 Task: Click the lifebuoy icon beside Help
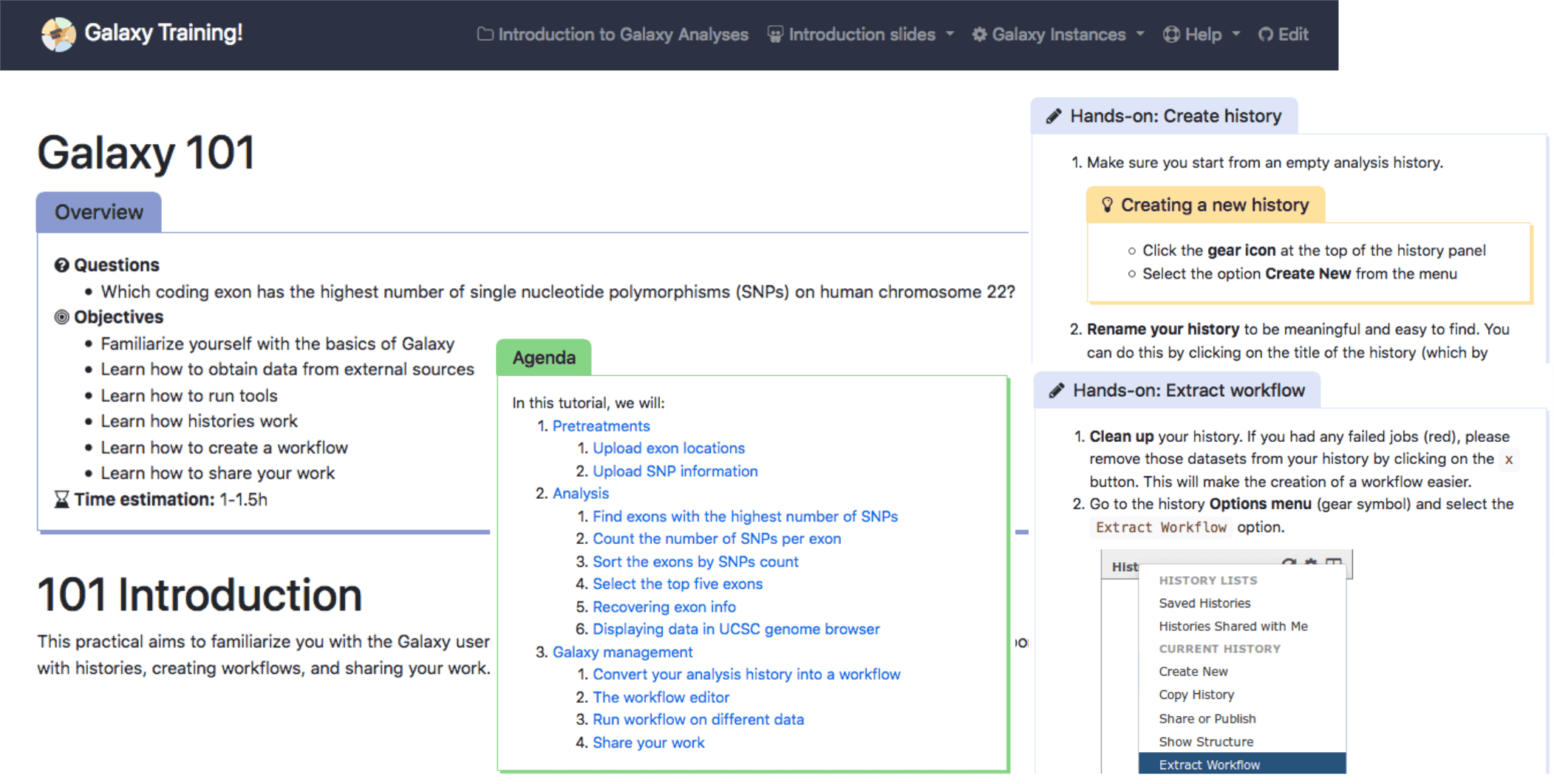pos(1171,35)
